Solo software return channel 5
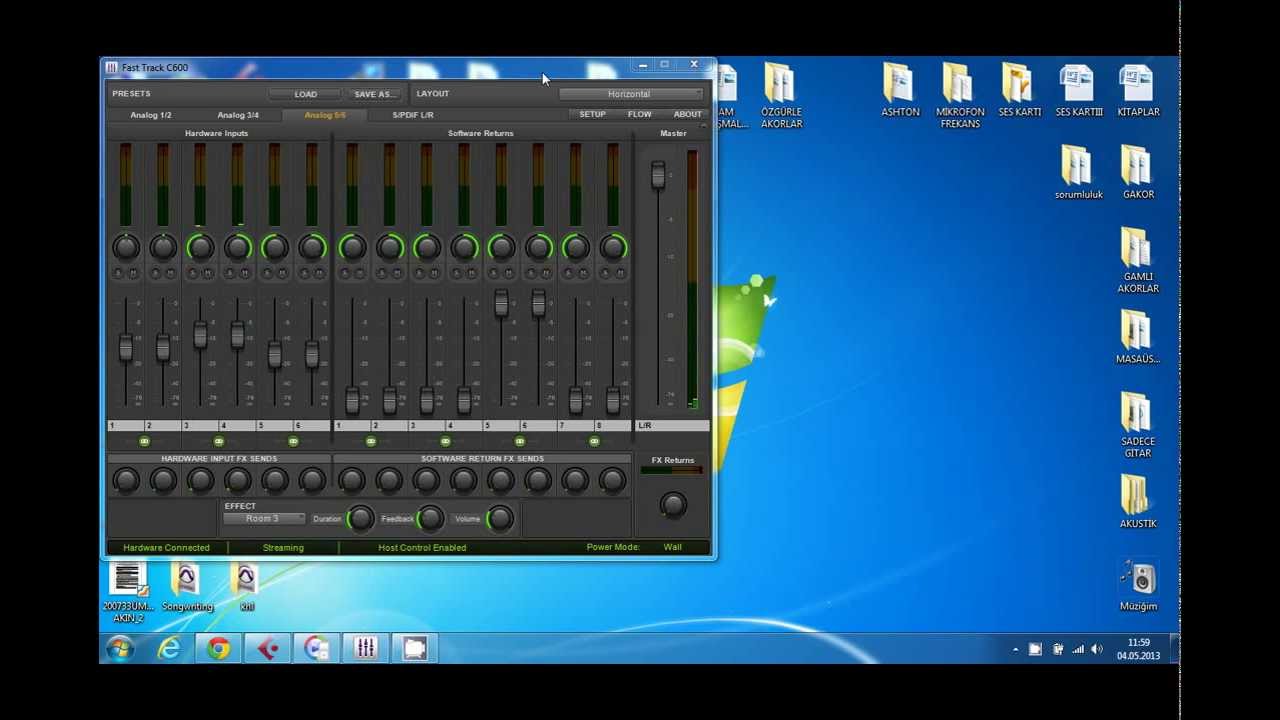 tap(493, 273)
